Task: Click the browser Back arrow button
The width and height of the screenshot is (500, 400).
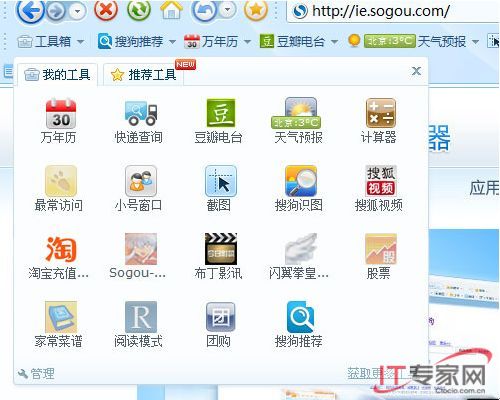Action: coord(30,11)
